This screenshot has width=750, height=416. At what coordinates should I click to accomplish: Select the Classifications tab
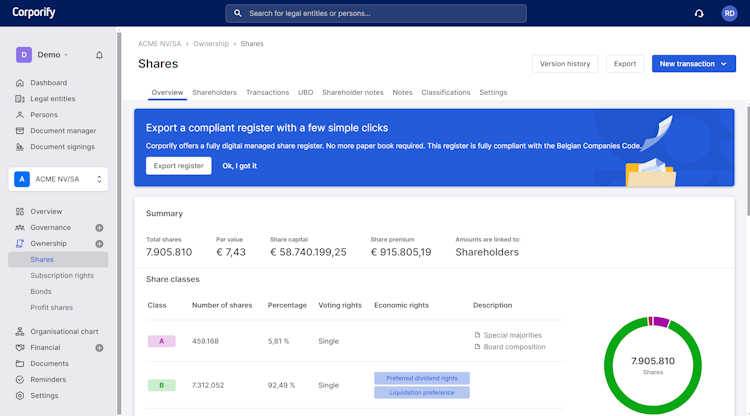coord(445,92)
